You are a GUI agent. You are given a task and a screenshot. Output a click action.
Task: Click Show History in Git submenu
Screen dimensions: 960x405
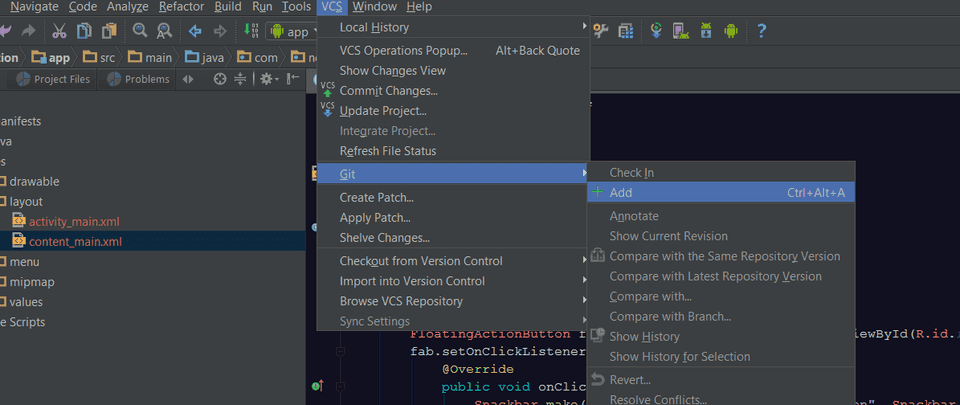coord(644,337)
